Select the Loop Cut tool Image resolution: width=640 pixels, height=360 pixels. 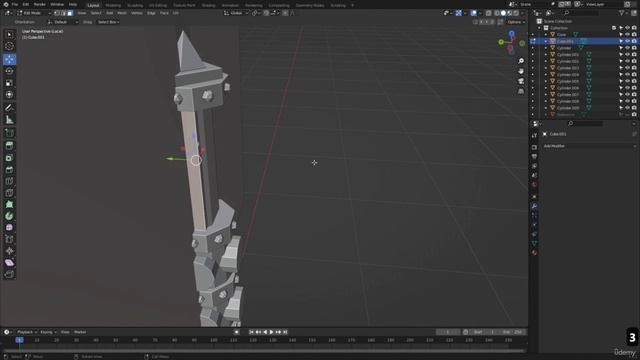(x=9, y=181)
